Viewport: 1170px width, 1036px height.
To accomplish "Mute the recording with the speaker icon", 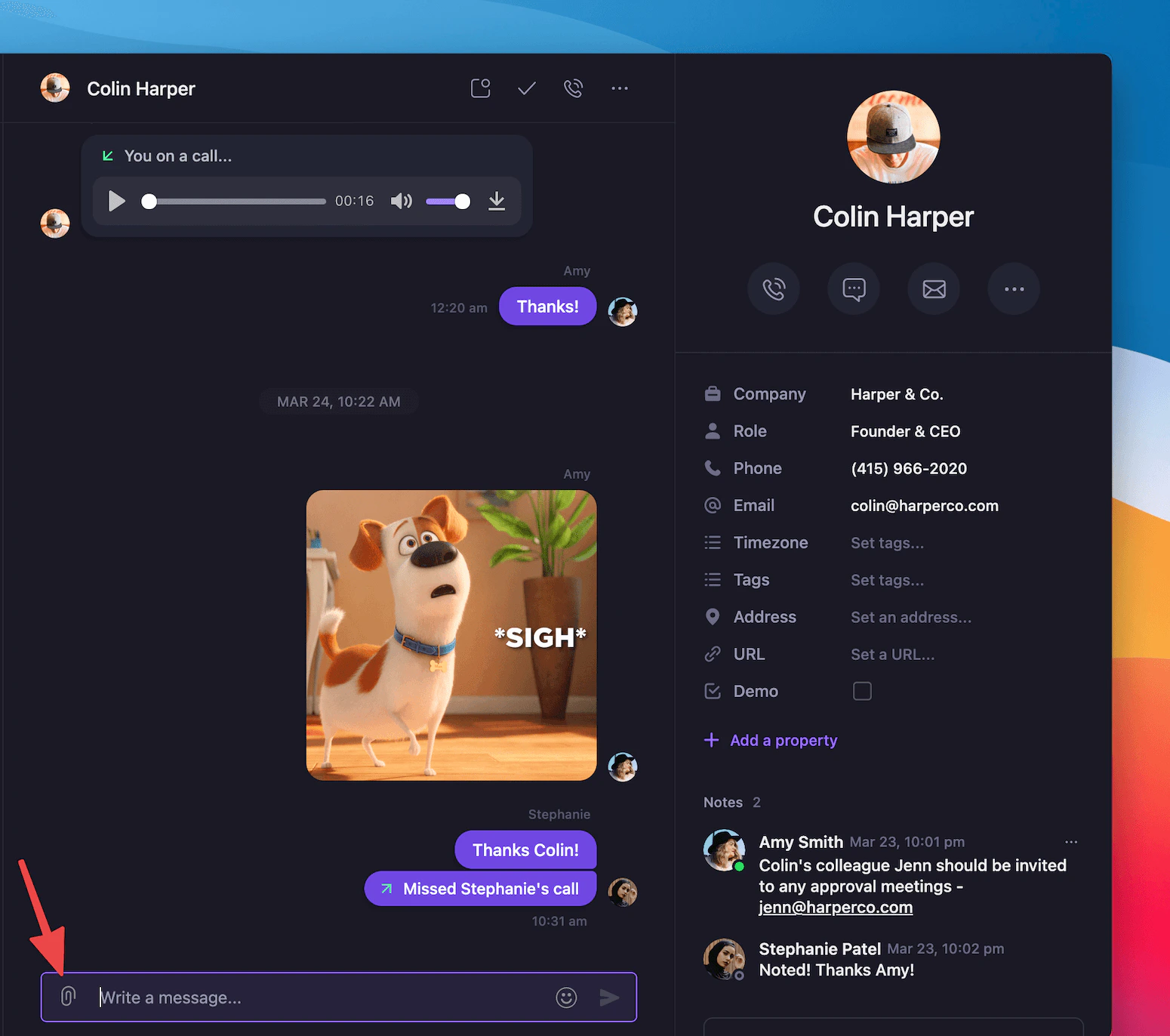I will pos(401,201).
